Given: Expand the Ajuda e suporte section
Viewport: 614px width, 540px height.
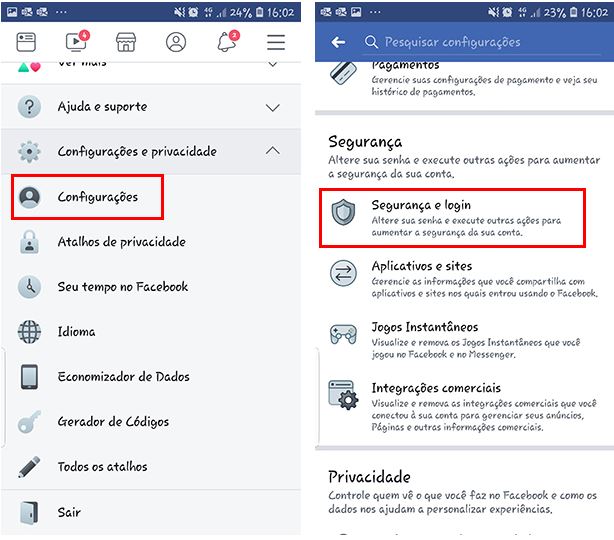Looking at the screenshot, I should [151, 107].
